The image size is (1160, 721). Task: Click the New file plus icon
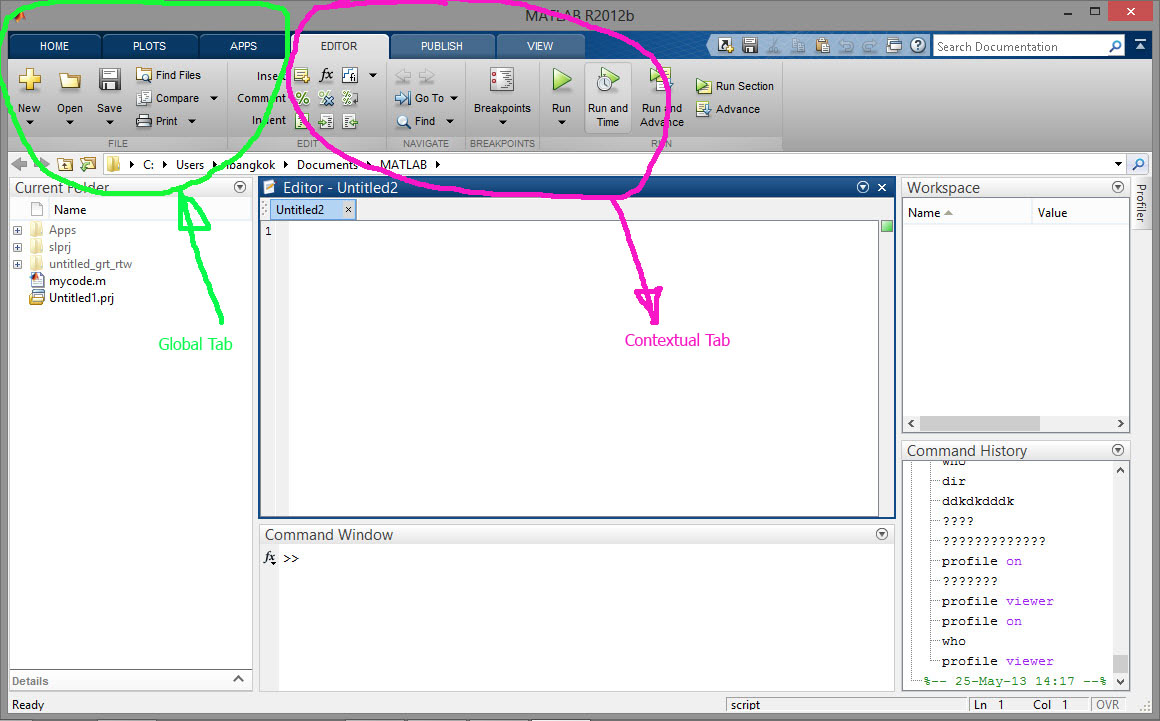click(x=30, y=79)
